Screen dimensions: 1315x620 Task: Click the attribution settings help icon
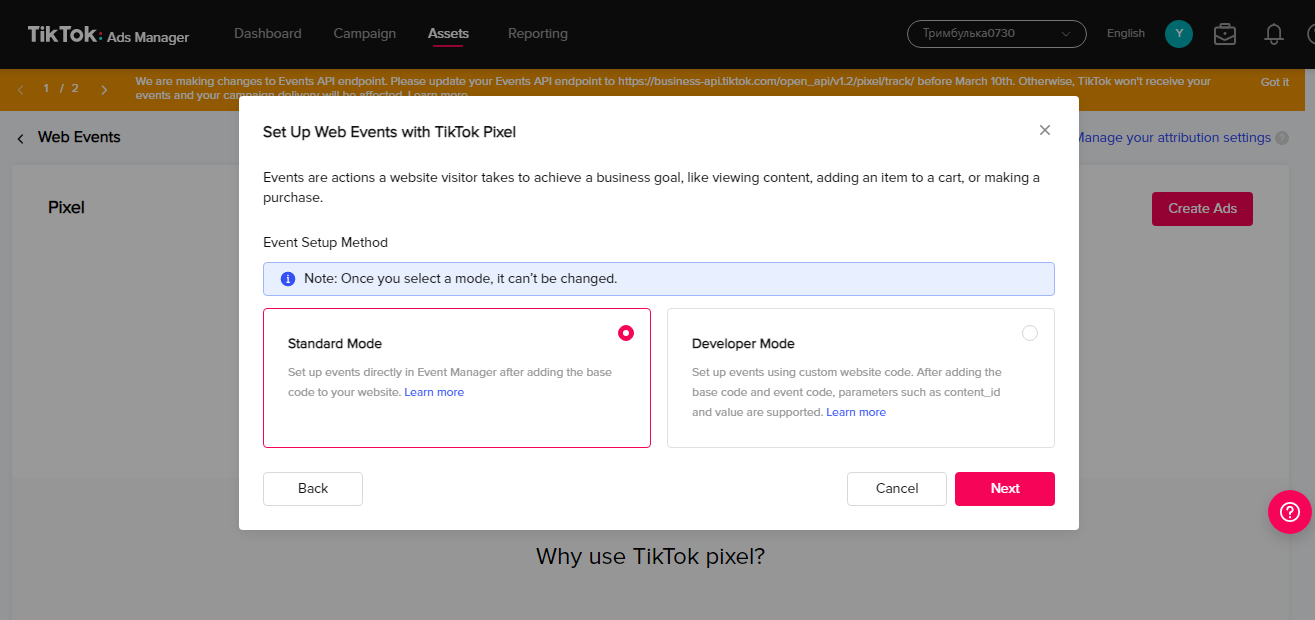point(1282,138)
